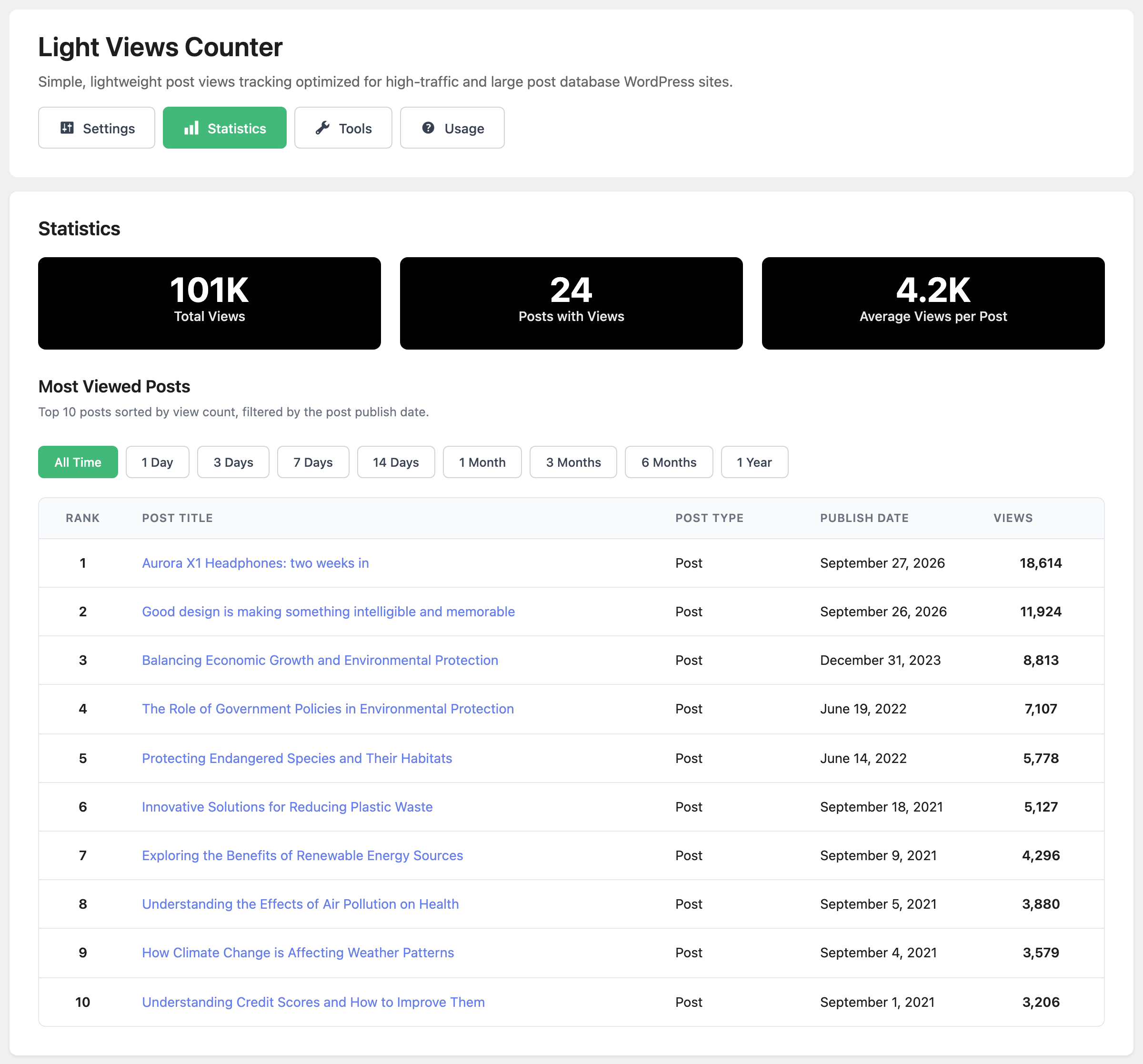Filter posts by 3 Days
The image size is (1143, 1064).
pyautogui.click(x=233, y=462)
